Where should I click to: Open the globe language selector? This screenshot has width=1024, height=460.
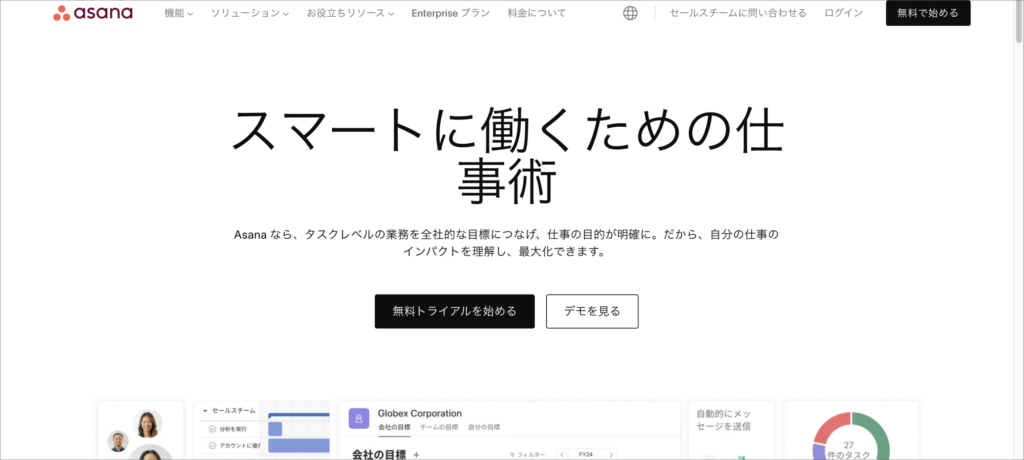(630, 13)
